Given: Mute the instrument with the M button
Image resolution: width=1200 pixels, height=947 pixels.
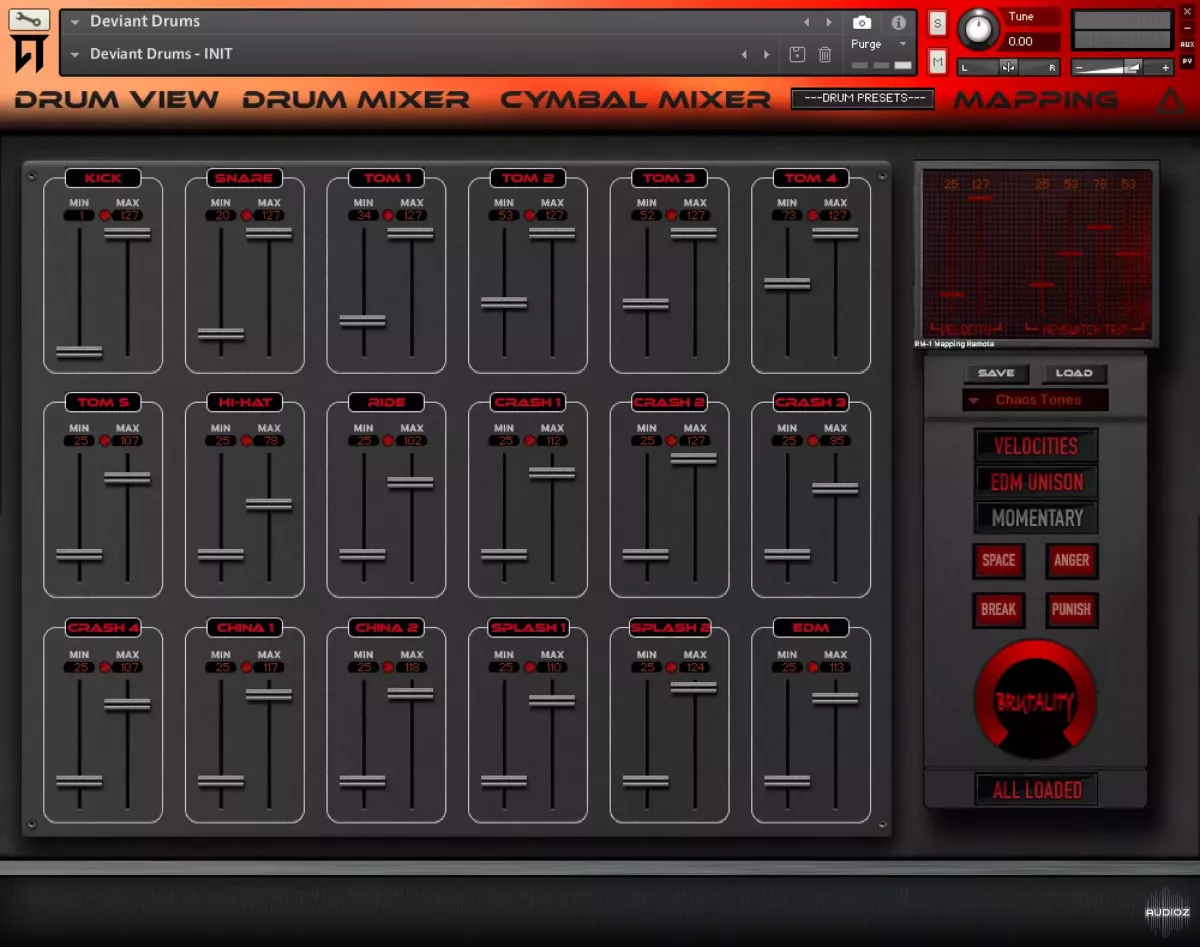Looking at the screenshot, I should tap(937, 61).
